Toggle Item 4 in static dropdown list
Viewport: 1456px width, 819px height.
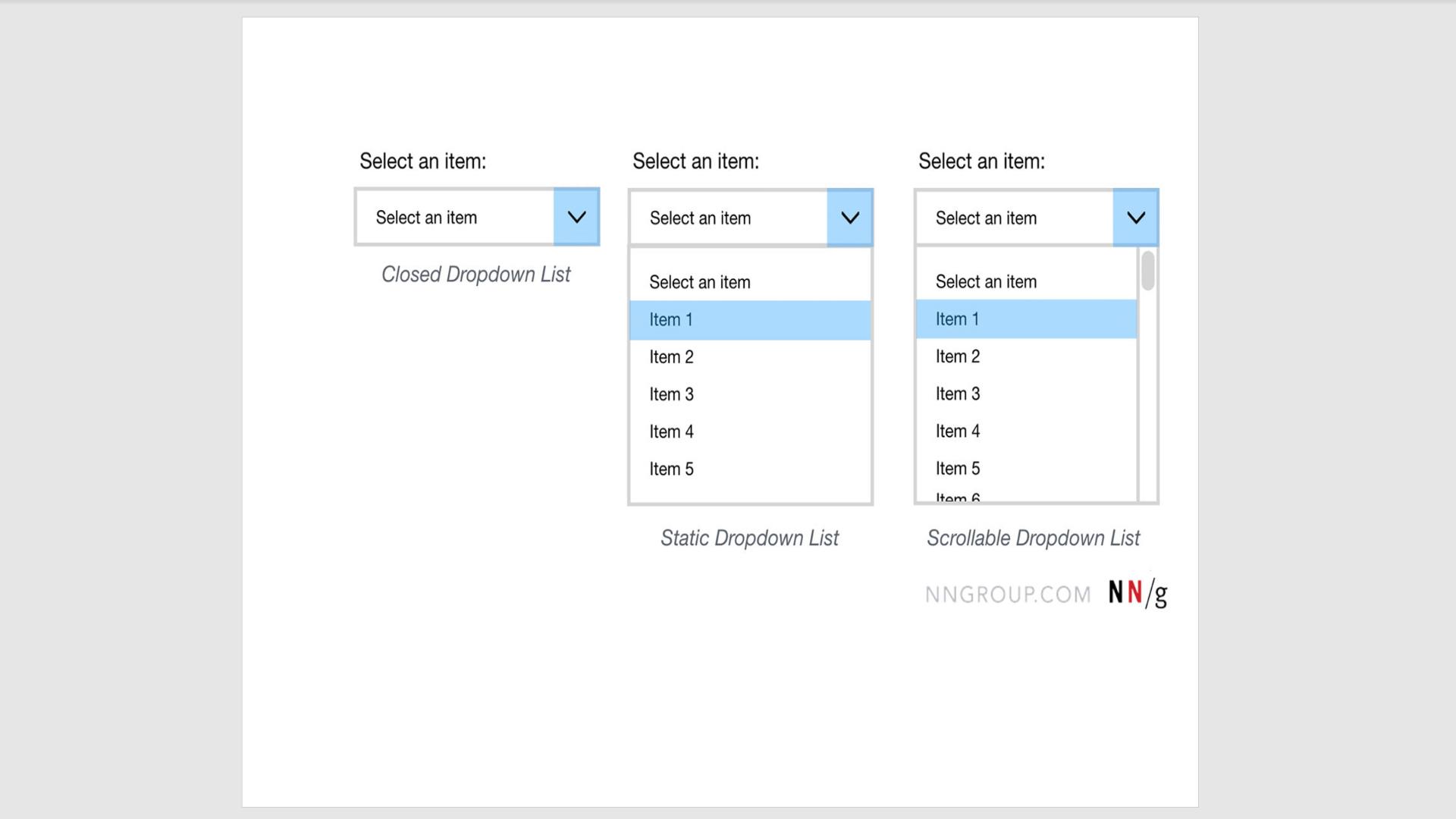point(749,431)
